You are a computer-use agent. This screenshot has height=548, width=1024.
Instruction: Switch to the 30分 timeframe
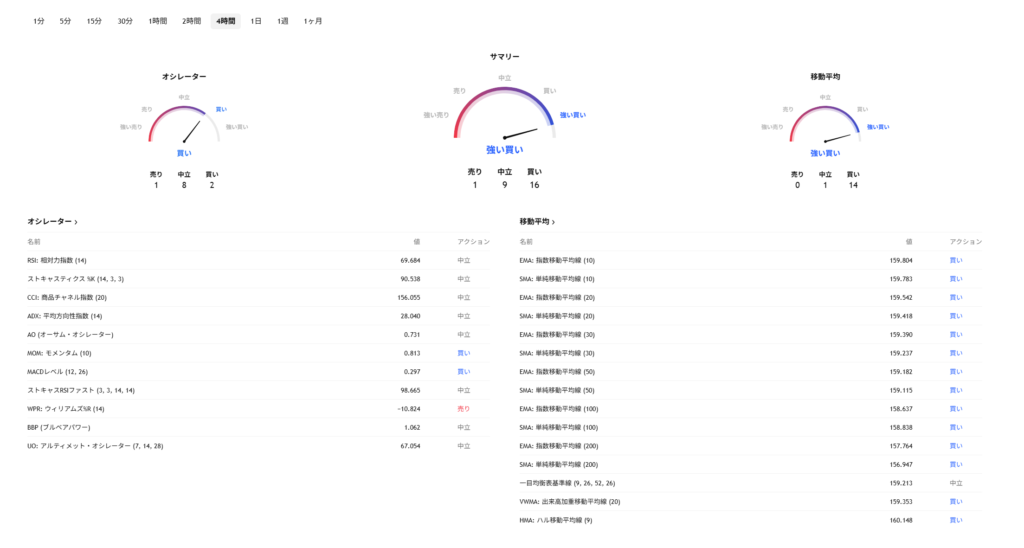point(125,21)
